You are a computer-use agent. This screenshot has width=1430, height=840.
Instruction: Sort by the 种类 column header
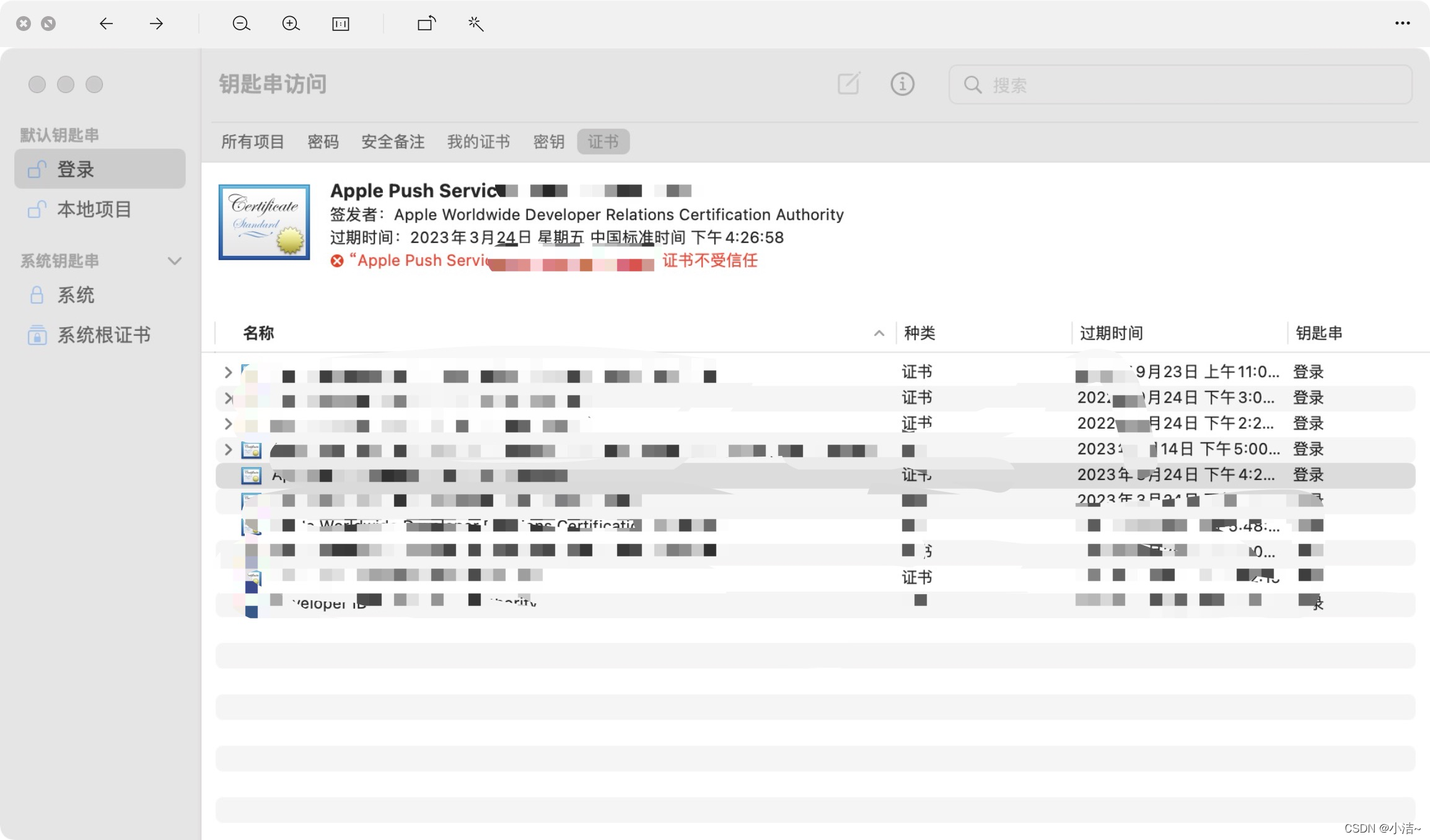[x=919, y=333]
